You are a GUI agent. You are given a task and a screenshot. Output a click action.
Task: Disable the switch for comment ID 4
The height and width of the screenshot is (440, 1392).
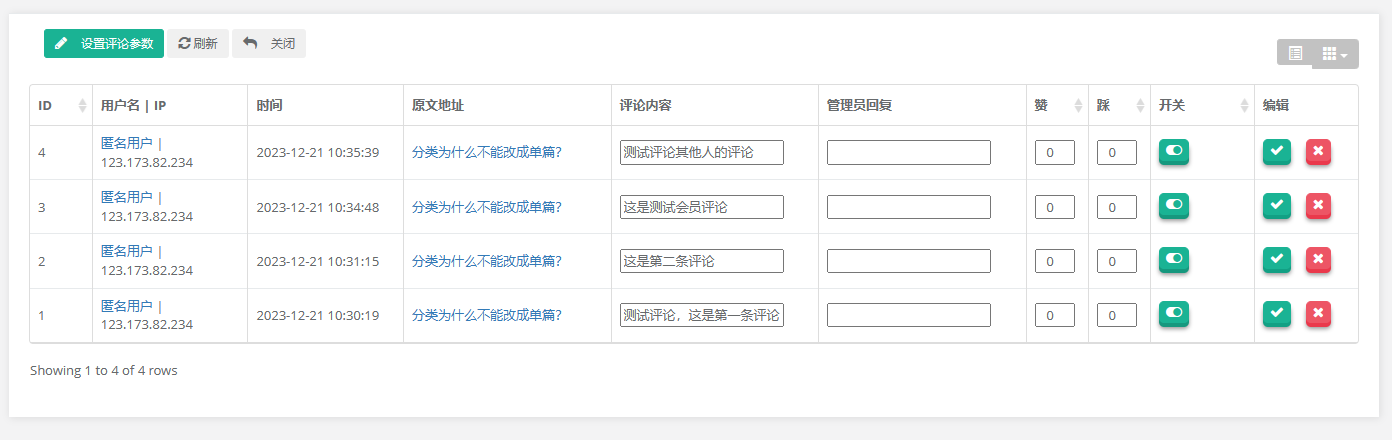[x=1174, y=150]
